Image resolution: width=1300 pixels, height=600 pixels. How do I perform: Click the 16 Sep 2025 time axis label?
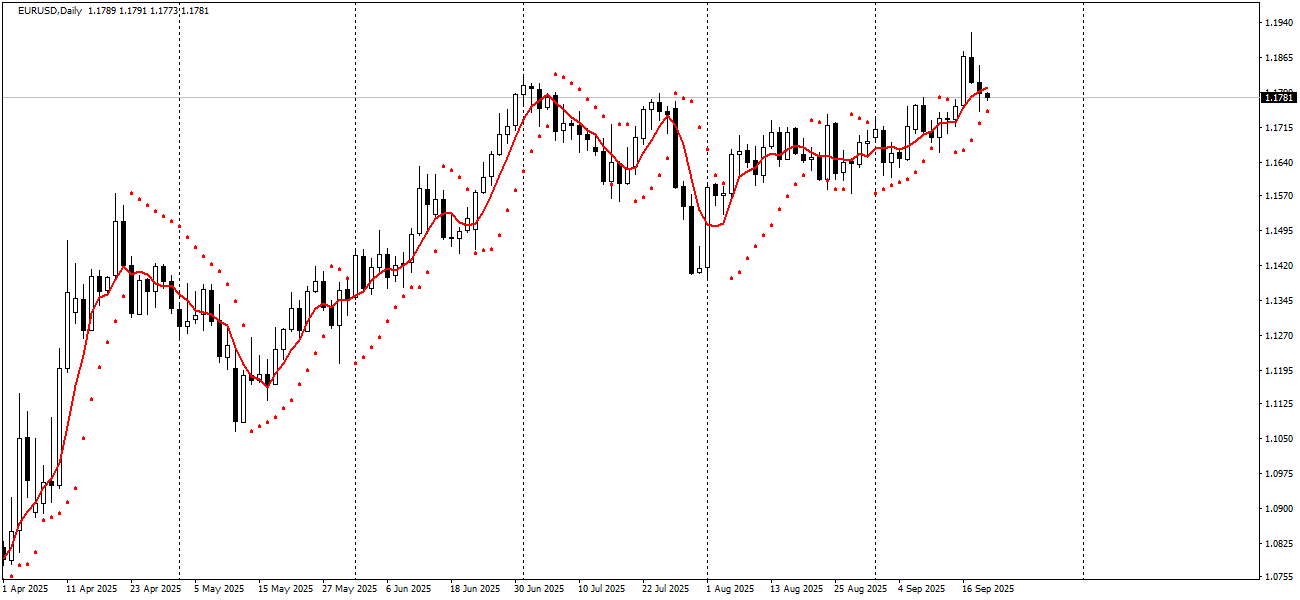click(988, 589)
